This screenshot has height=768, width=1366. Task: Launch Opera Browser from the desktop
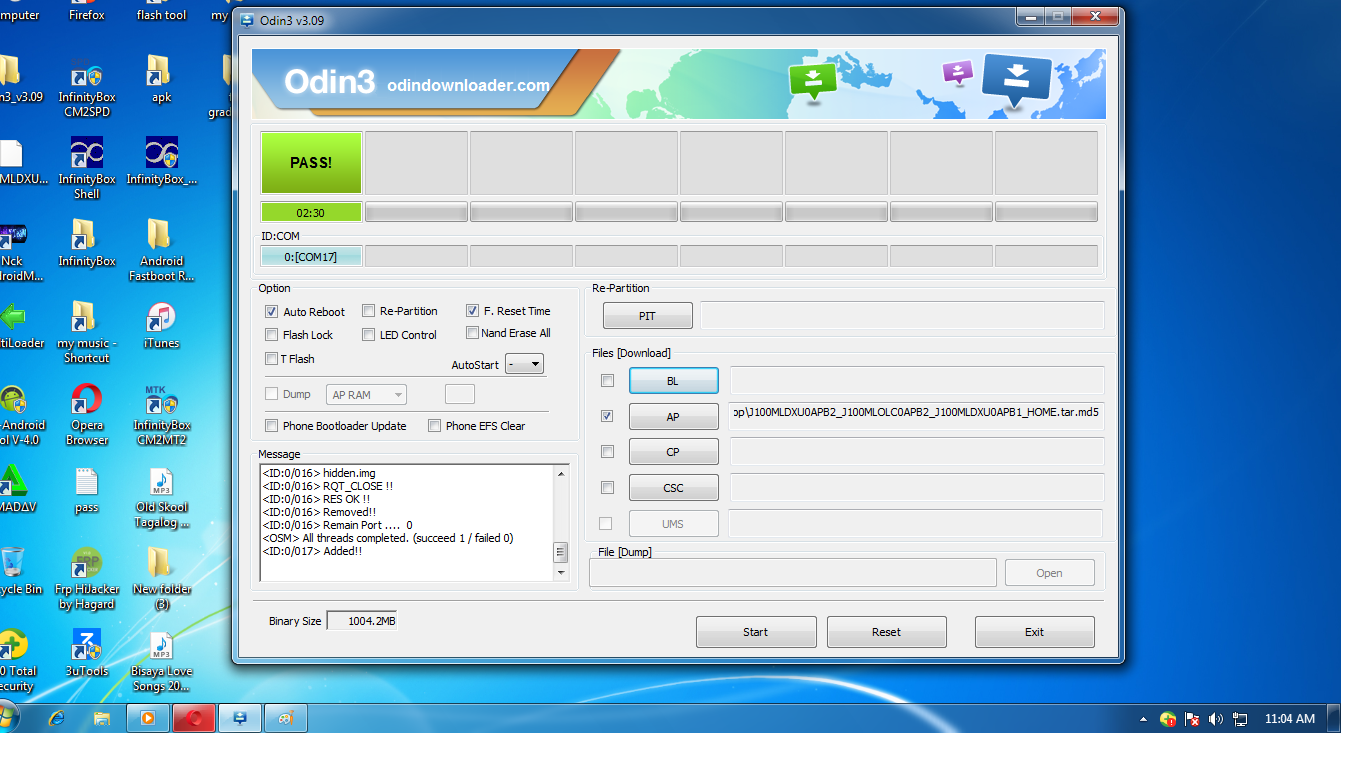[x=87, y=415]
